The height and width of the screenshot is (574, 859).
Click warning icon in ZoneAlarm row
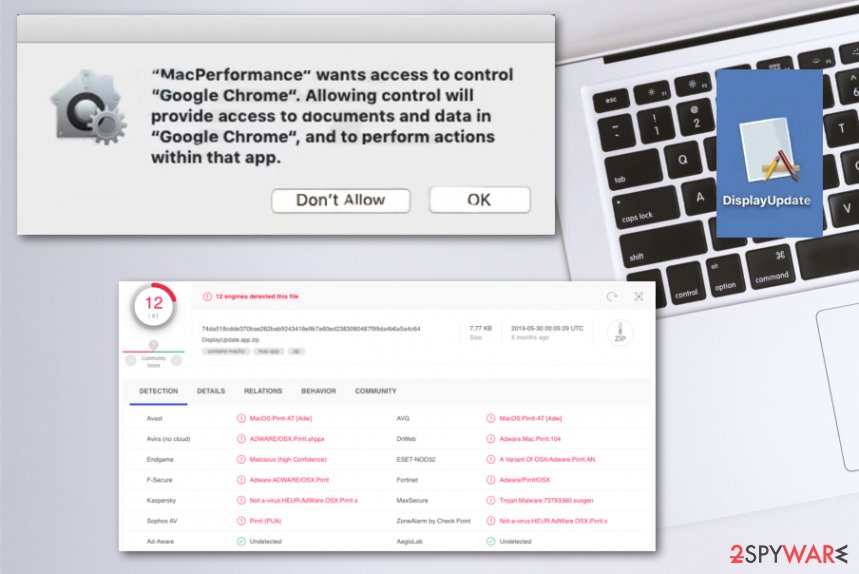tap(491, 521)
